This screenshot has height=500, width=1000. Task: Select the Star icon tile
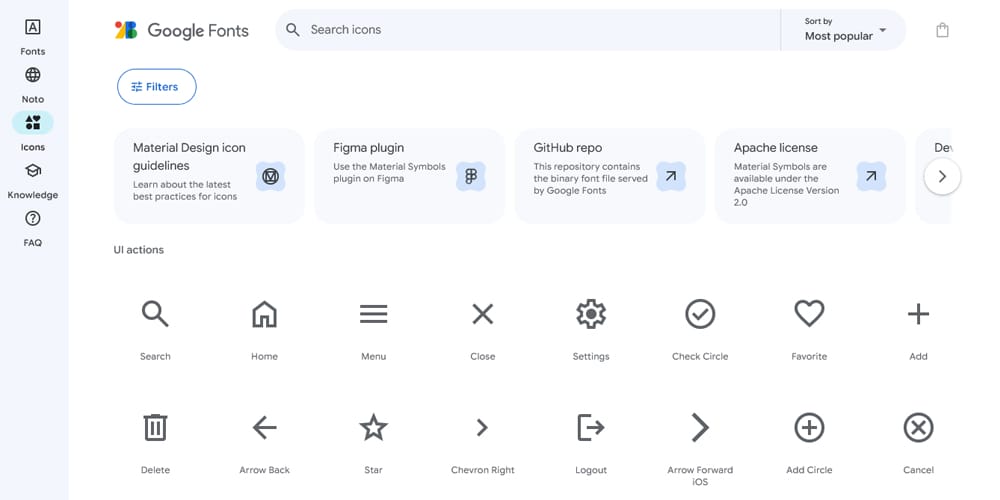pos(373,427)
